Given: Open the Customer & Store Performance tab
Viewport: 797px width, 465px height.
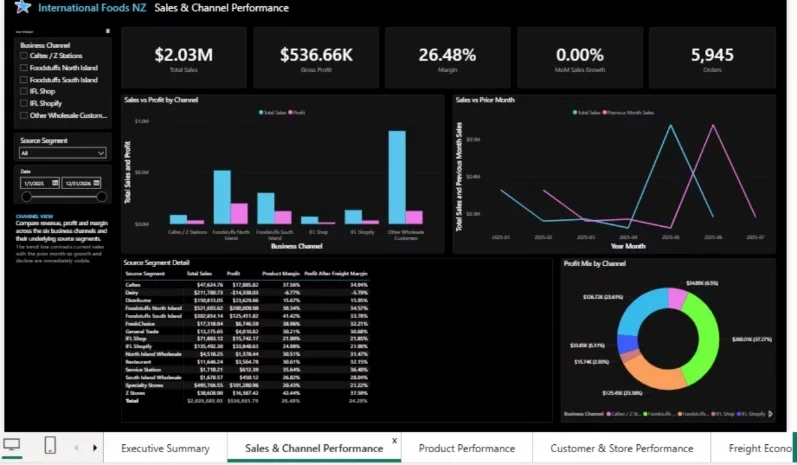Looking at the screenshot, I should click(x=621, y=448).
